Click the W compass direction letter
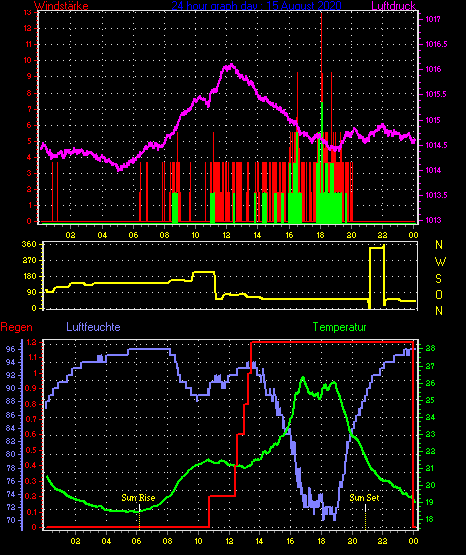 [x=440, y=262]
